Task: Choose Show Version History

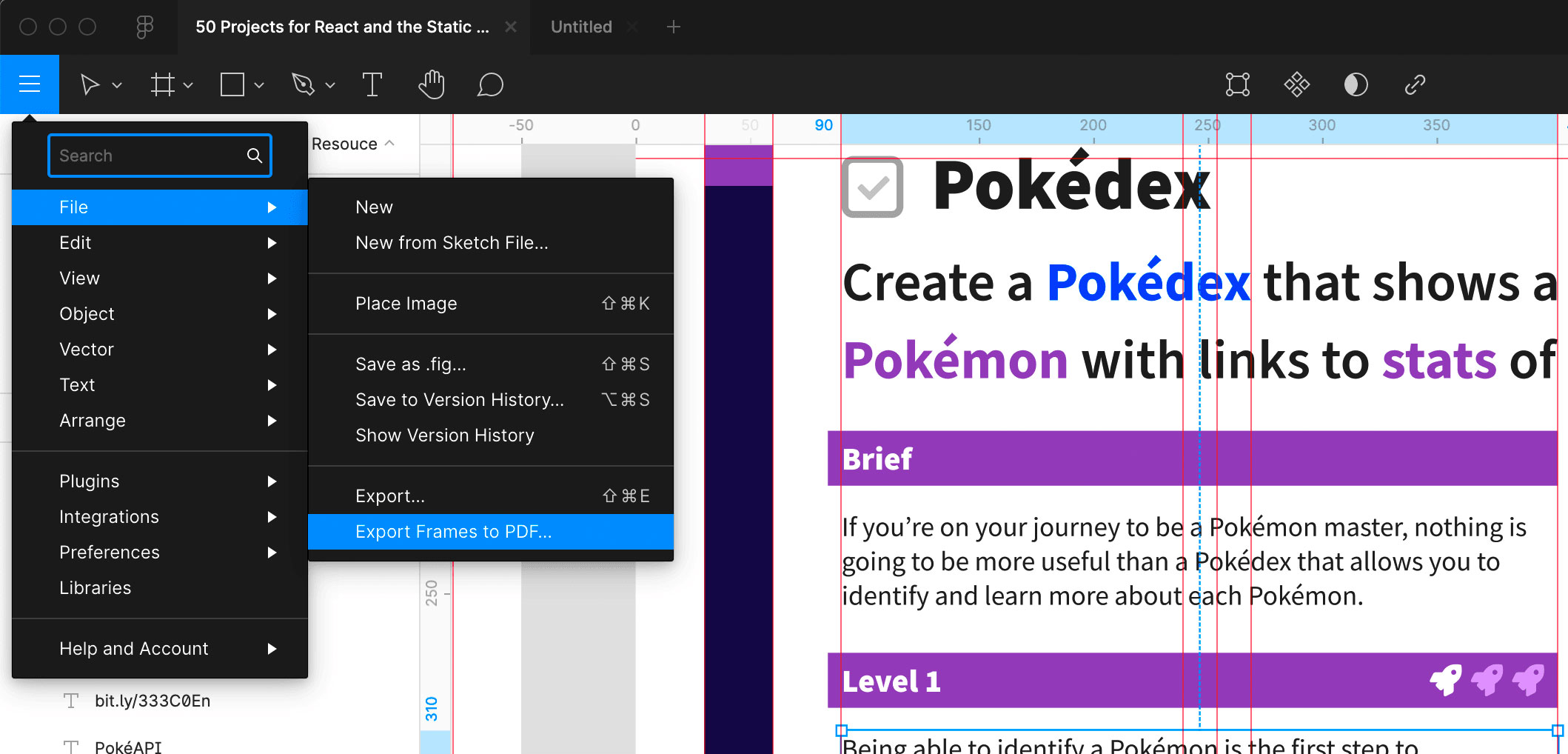Action: [x=491, y=436]
